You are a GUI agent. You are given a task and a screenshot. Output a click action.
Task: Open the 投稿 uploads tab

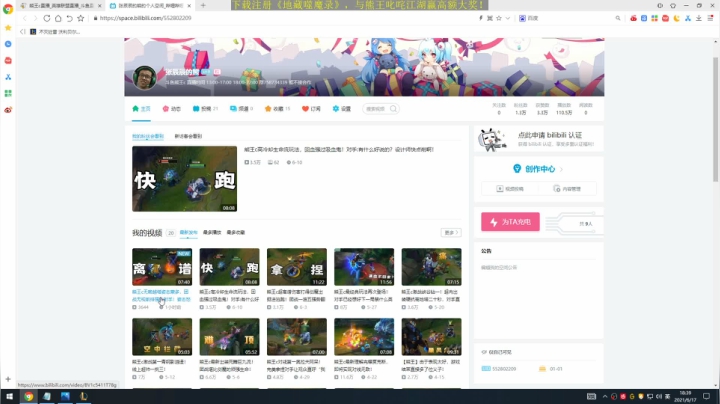tap(205, 109)
